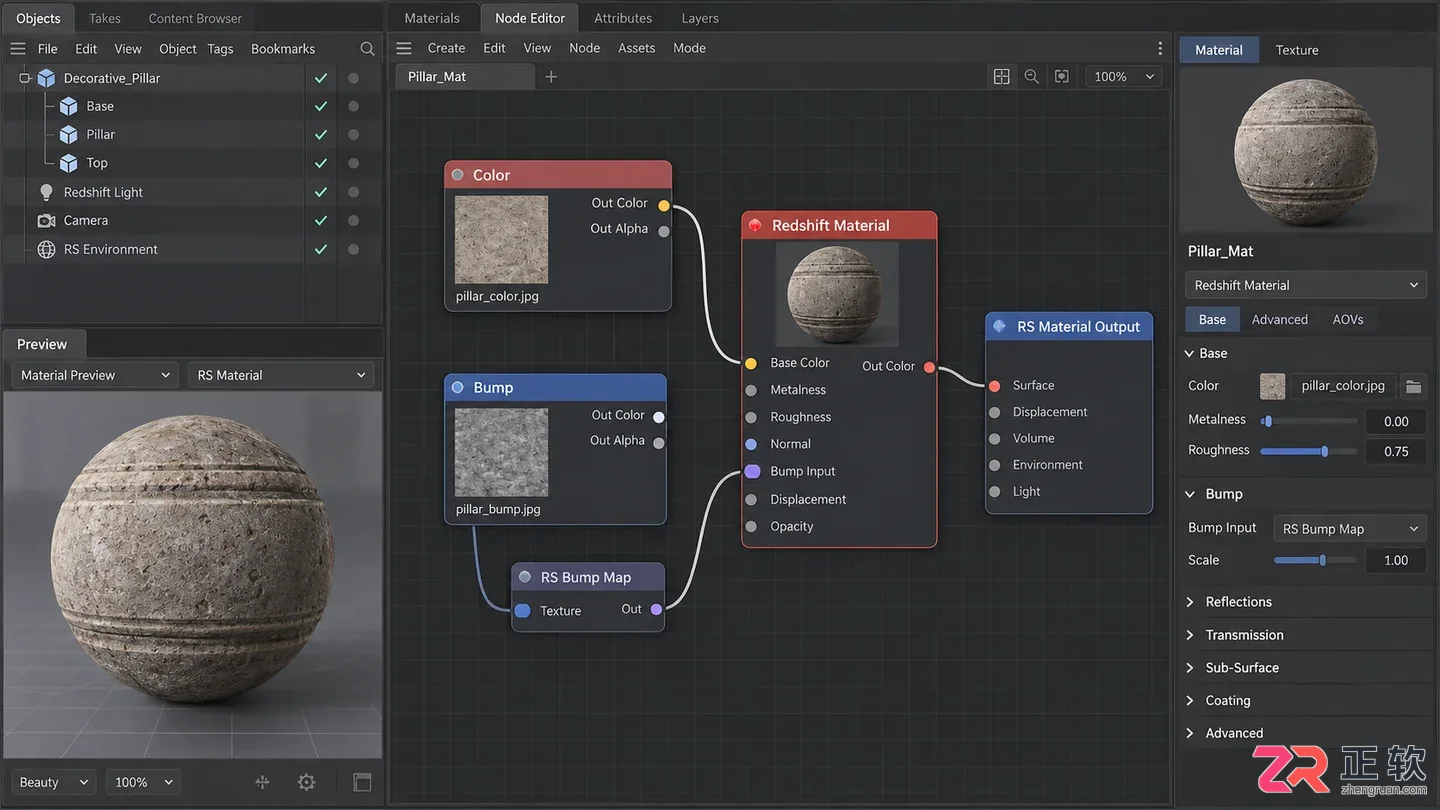Toggle the Decorative_Pillar green checkmark
Screen dimensions: 1440x810
pyautogui.click(x=321, y=78)
